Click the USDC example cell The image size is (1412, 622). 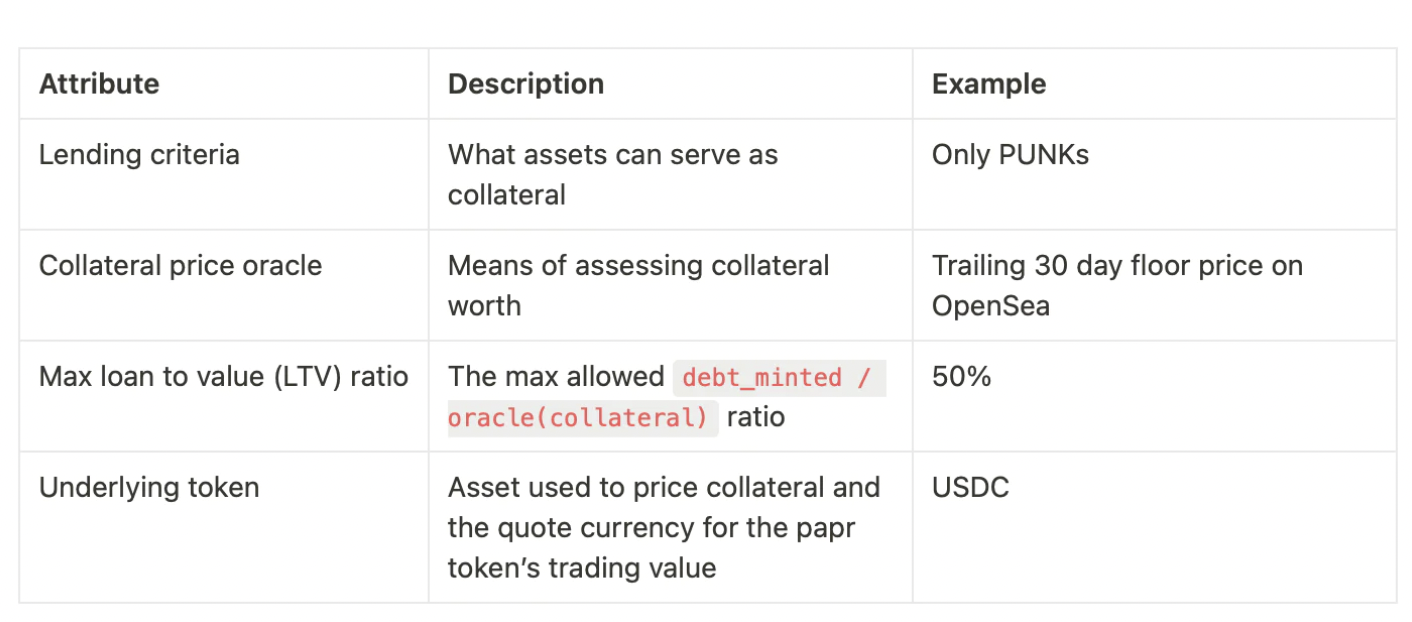tap(970, 488)
